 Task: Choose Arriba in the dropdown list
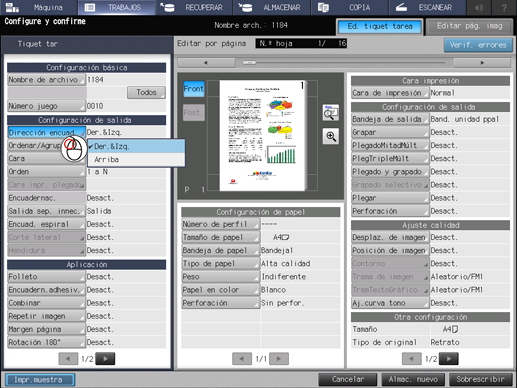pos(136,160)
